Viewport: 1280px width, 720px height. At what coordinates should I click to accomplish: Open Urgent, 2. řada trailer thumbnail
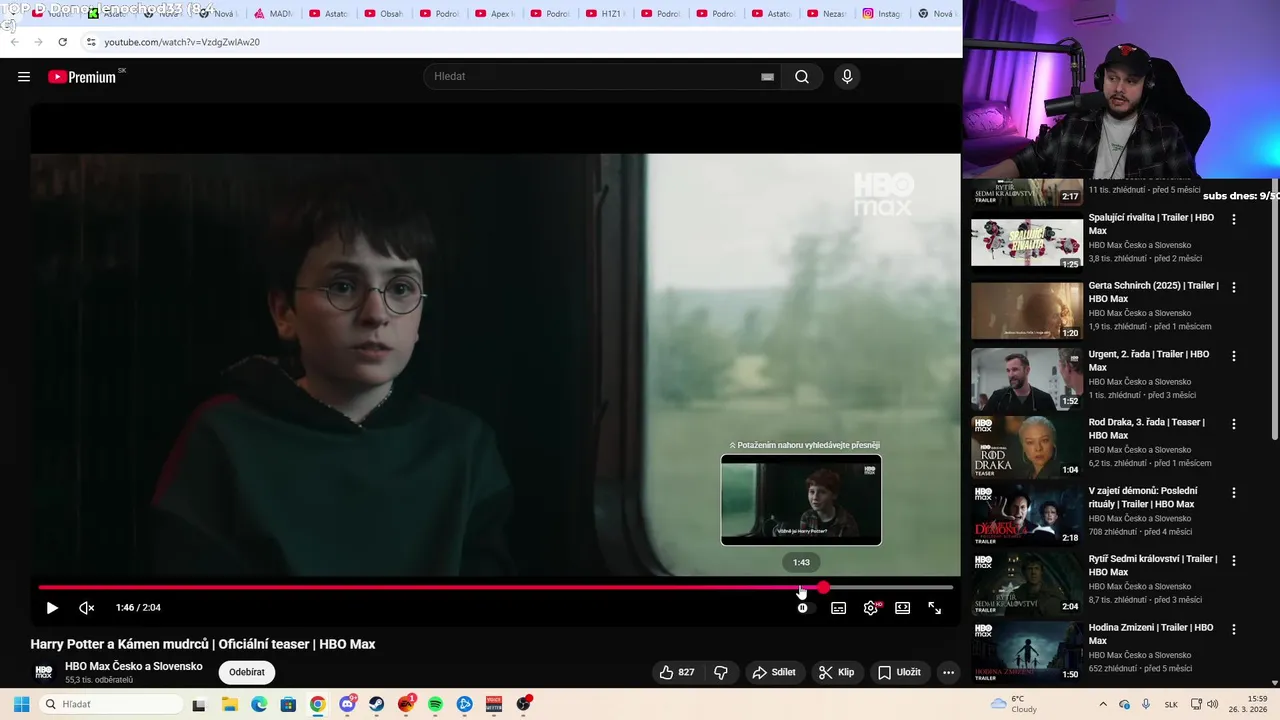pyautogui.click(x=1027, y=378)
